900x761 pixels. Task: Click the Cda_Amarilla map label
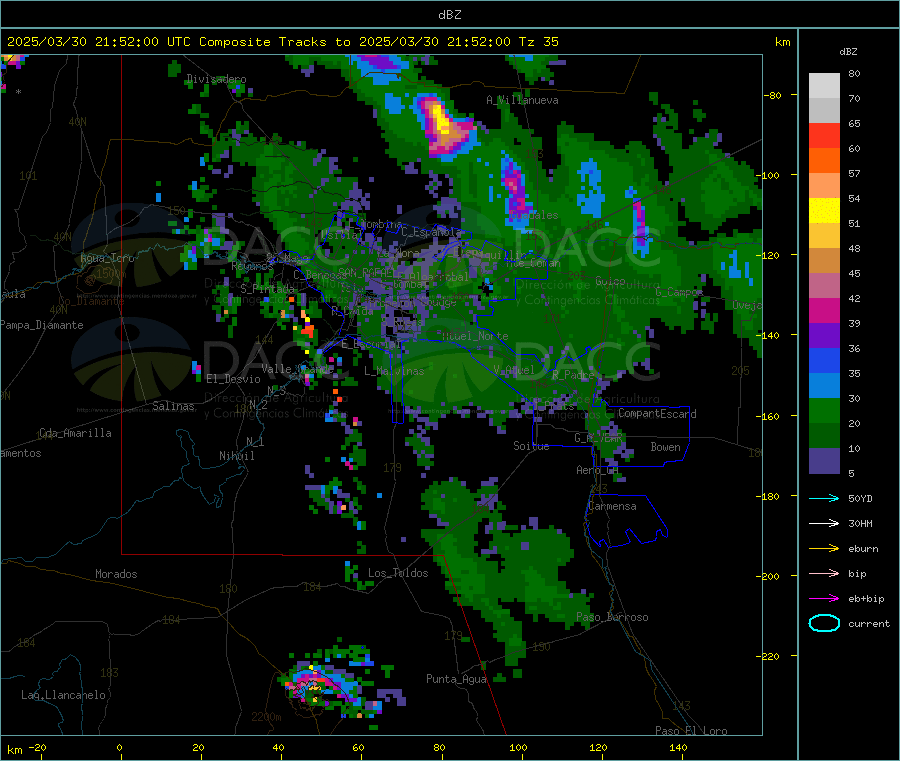[75, 433]
